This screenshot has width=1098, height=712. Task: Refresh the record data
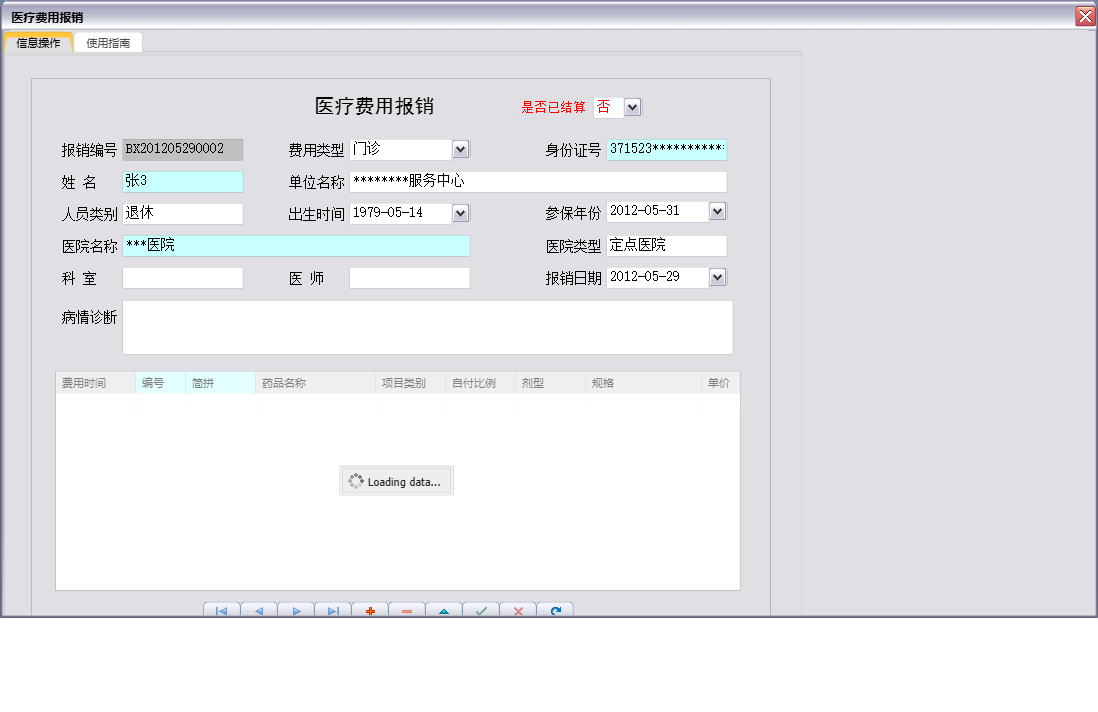(x=555, y=609)
